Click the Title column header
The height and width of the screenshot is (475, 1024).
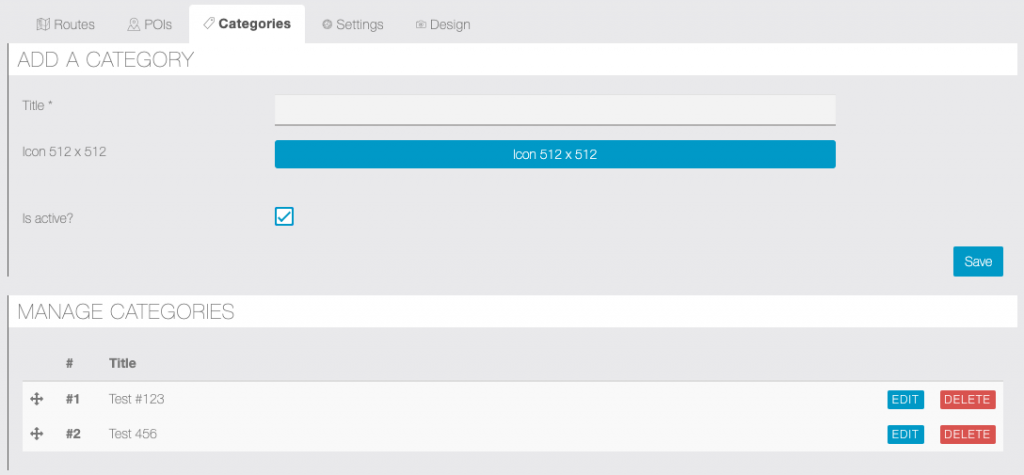pos(122,363)
